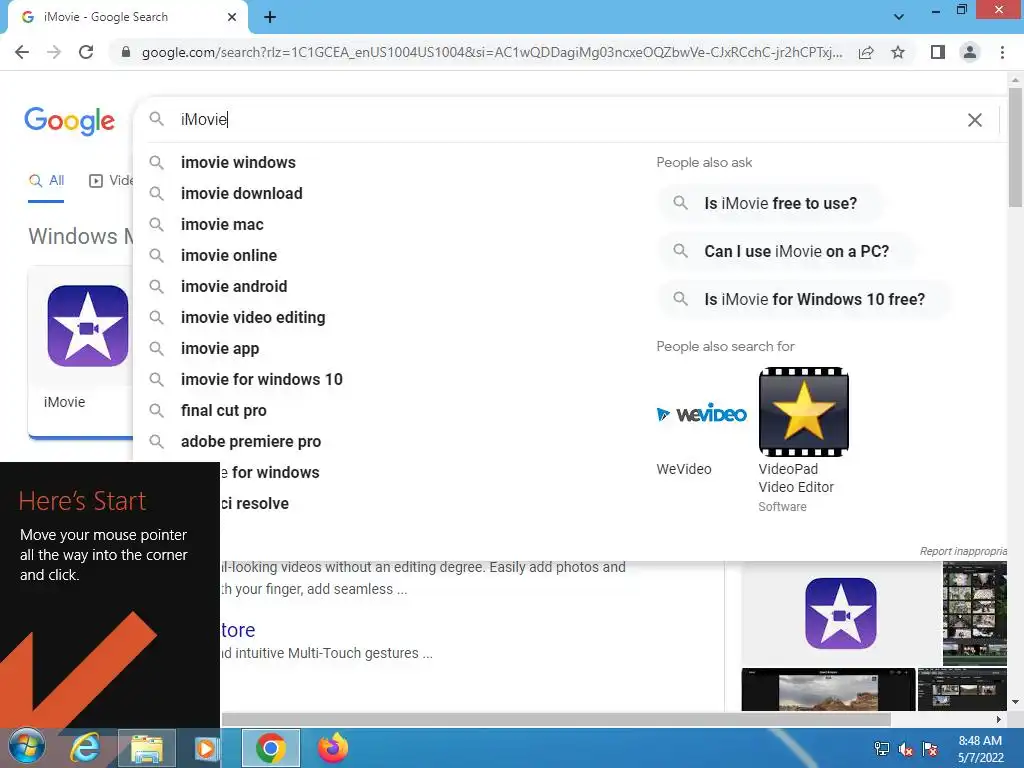Clear the search box with X
This screenshot has width=1024, height=768.
point(974,120)
